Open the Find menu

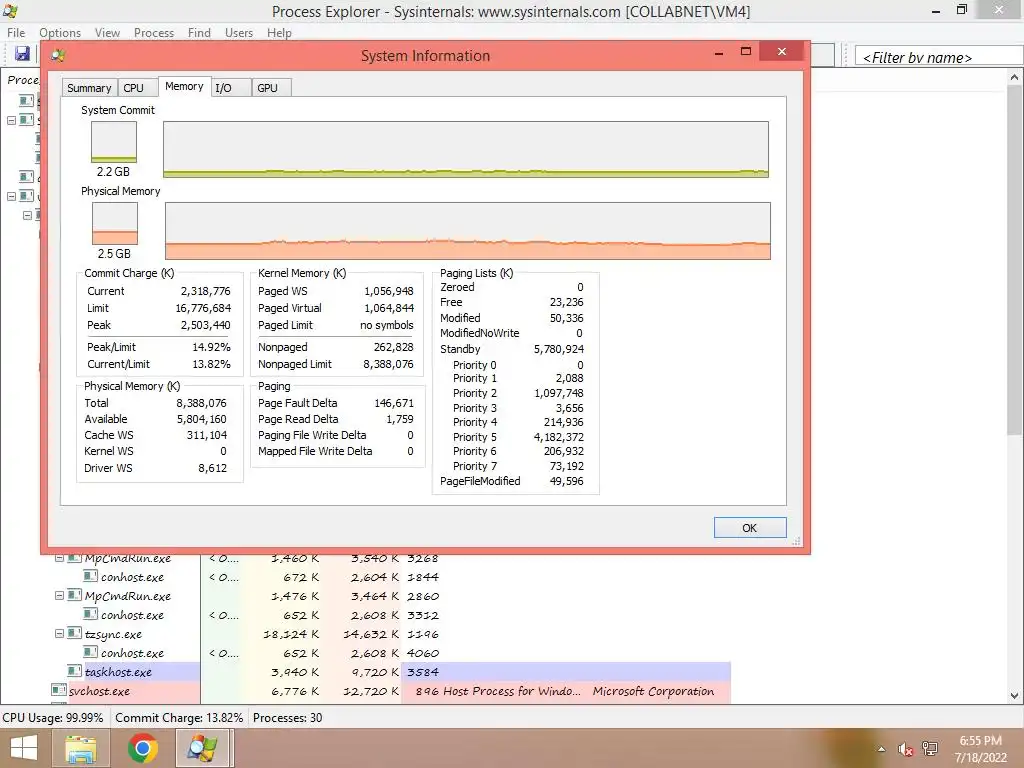(199, 33)
